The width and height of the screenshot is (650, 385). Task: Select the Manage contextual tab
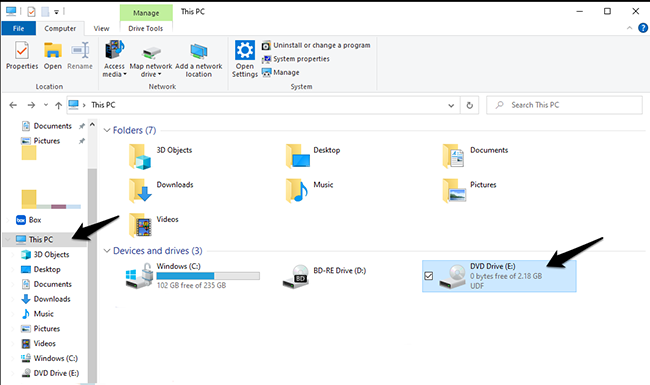click(146, 13)
